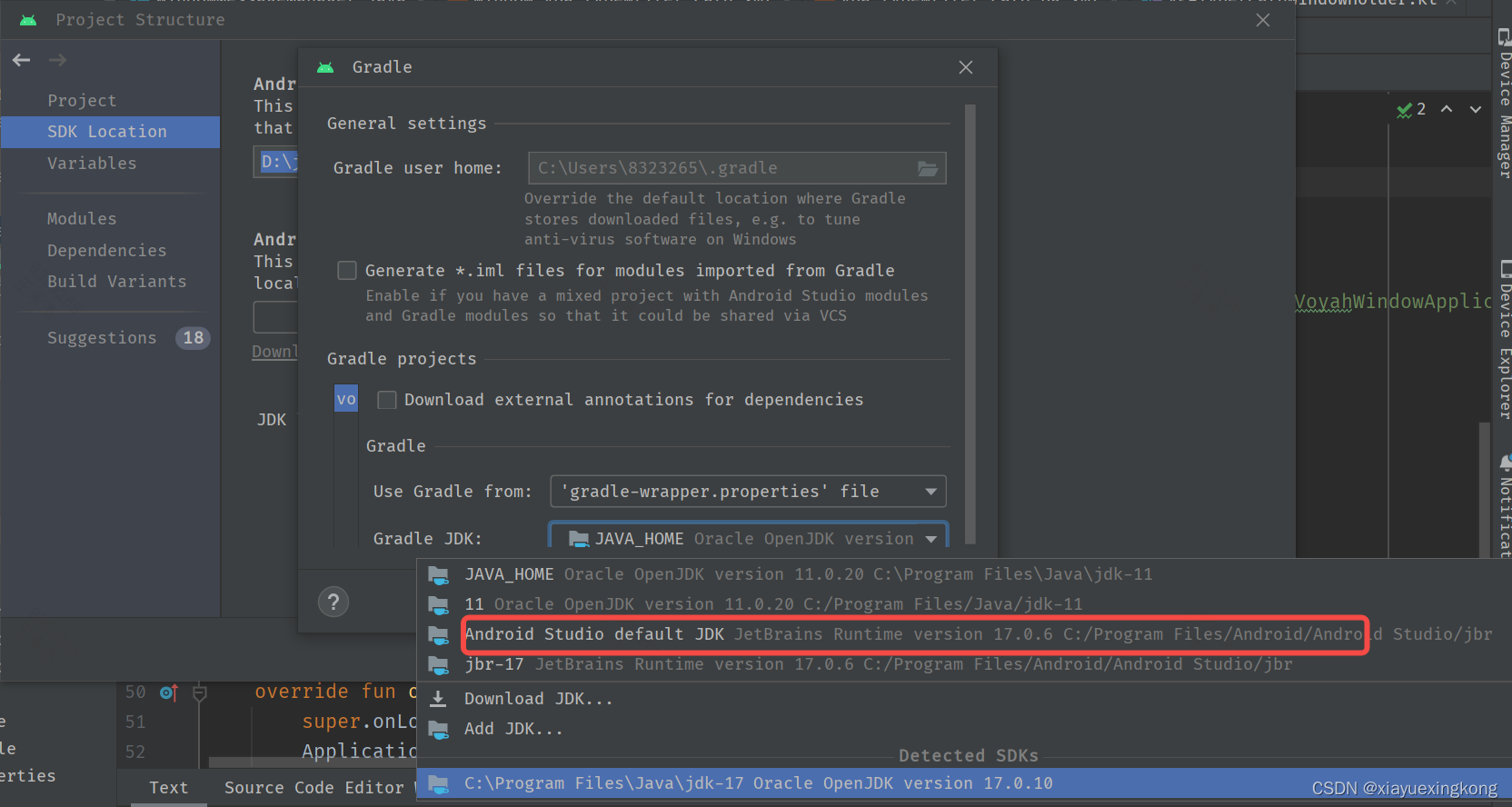Screen dimensions: 1512x807
Task: Close the Project Structure window
Action: point(1263,20)
